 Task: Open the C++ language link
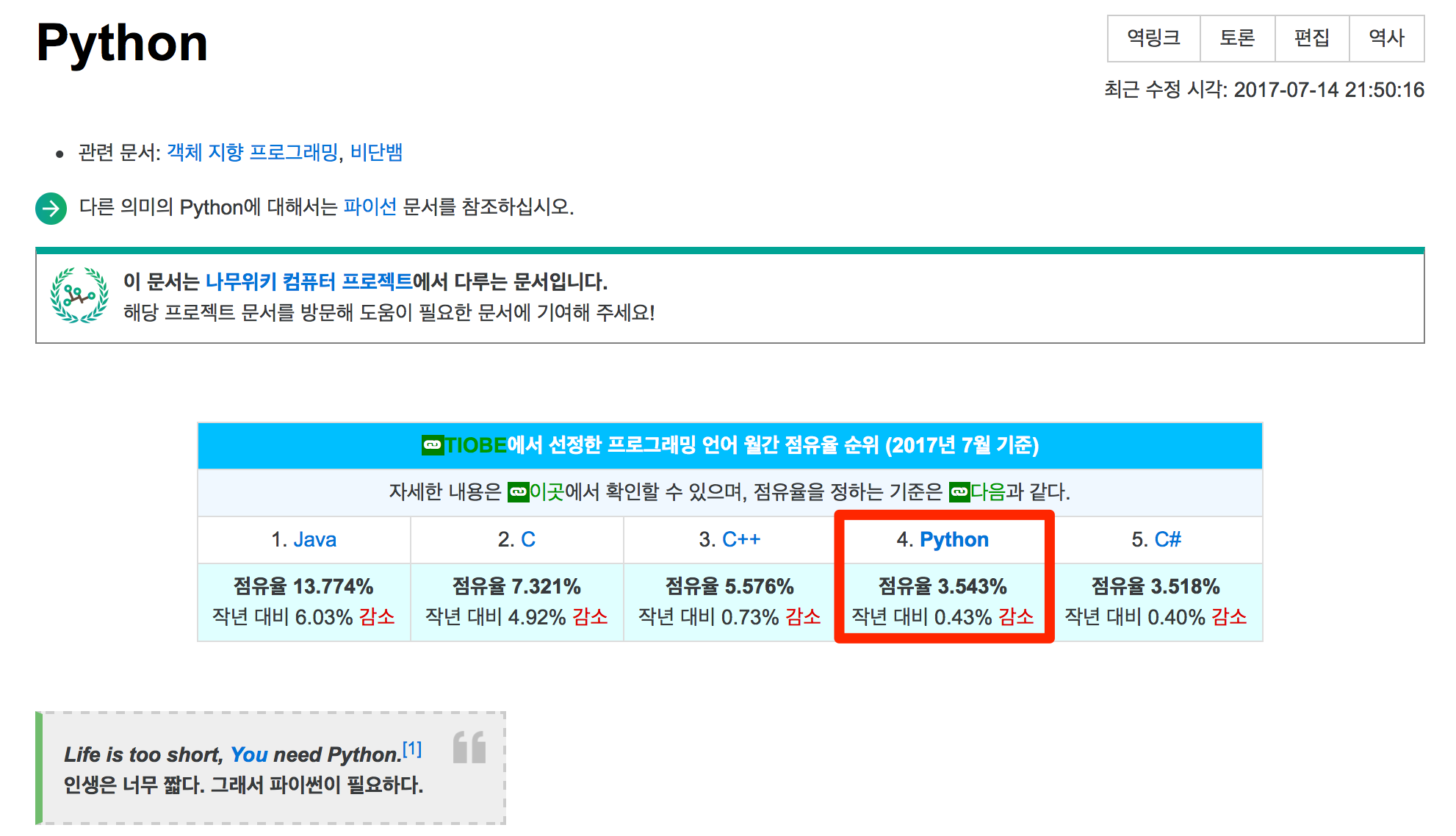click(x=741, y=539)
